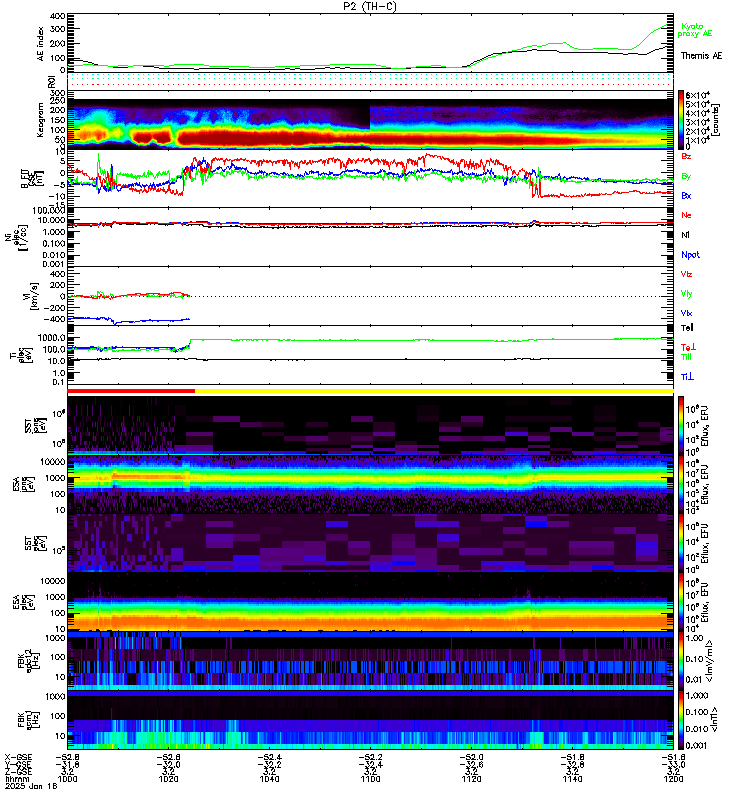This screenshot has width=750, height=800.
Task: Click the red segment of the region bar
Action: coord(131,391)
